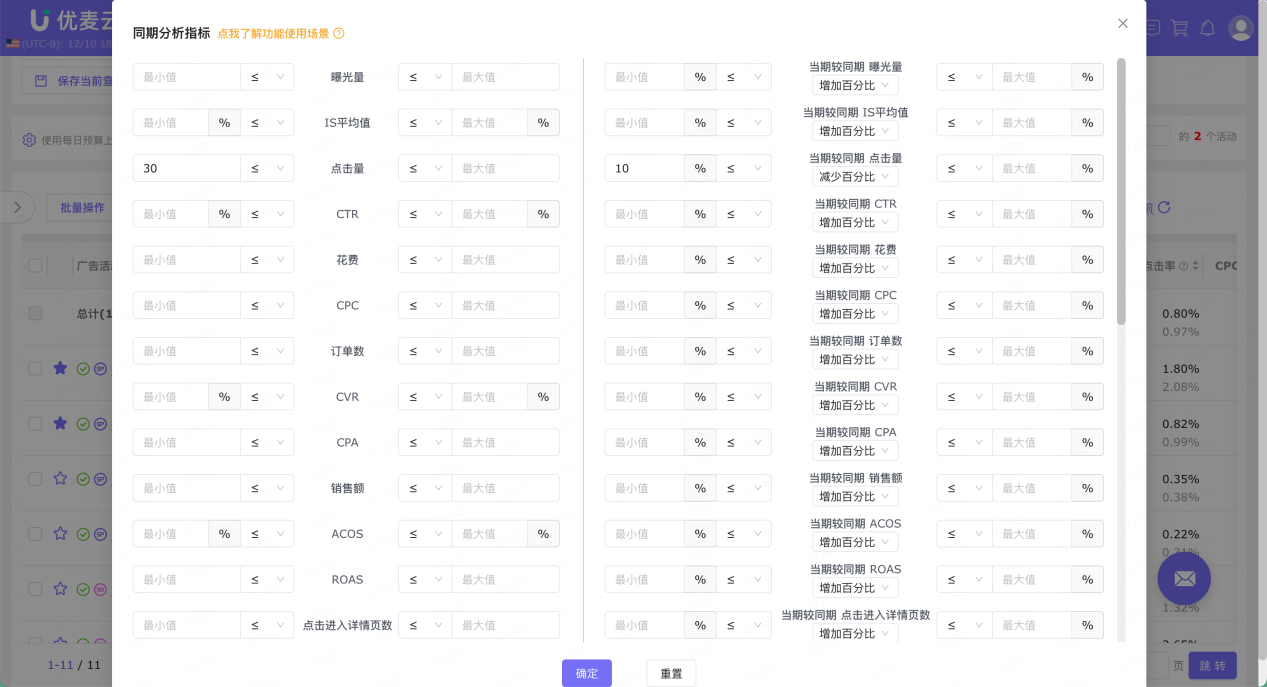This screenshot has width=1267, height=687.
Task: Open the shopping cart in the top bar
Action: pos(1180,28)
